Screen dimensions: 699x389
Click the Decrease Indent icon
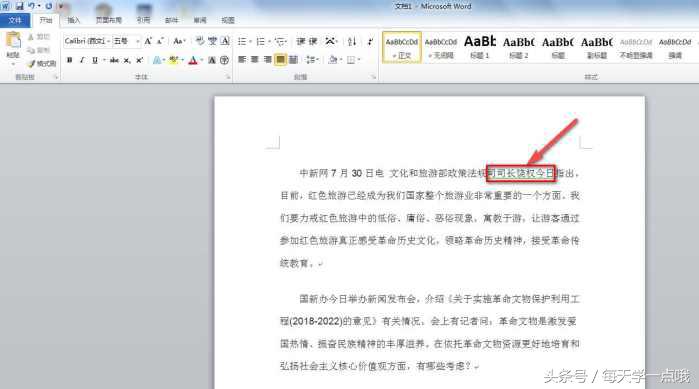click(x=301, y=41)
